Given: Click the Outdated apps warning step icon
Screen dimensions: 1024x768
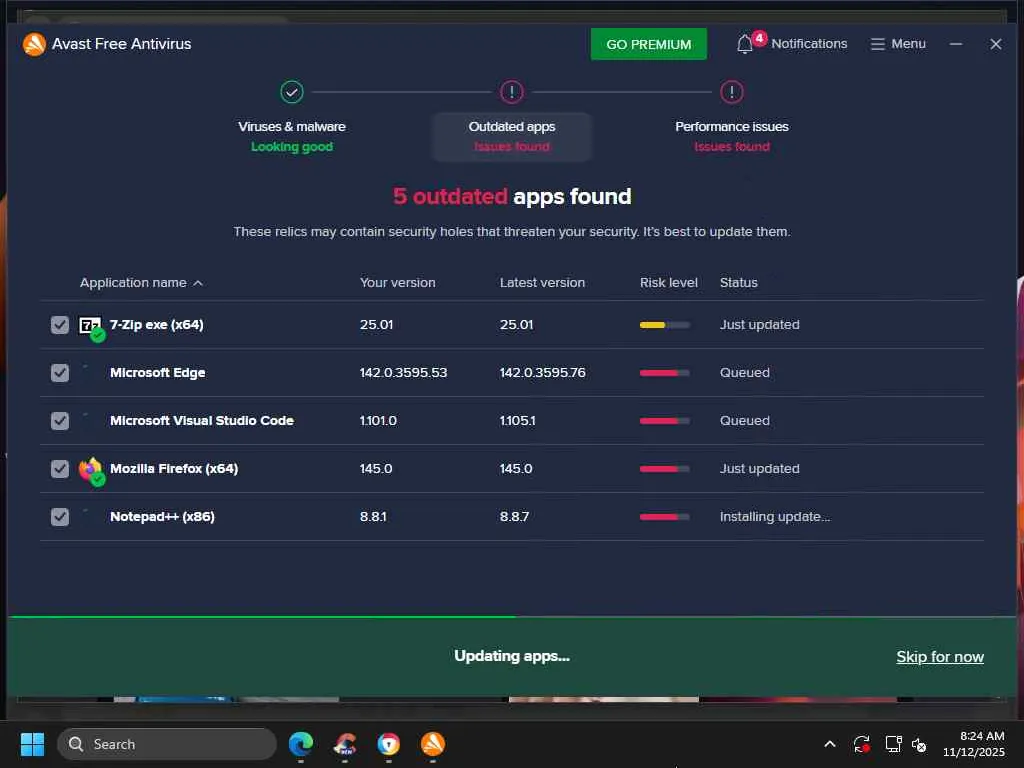Looking at the screenshot, I should pyautogui.click(x=512, y=92).
